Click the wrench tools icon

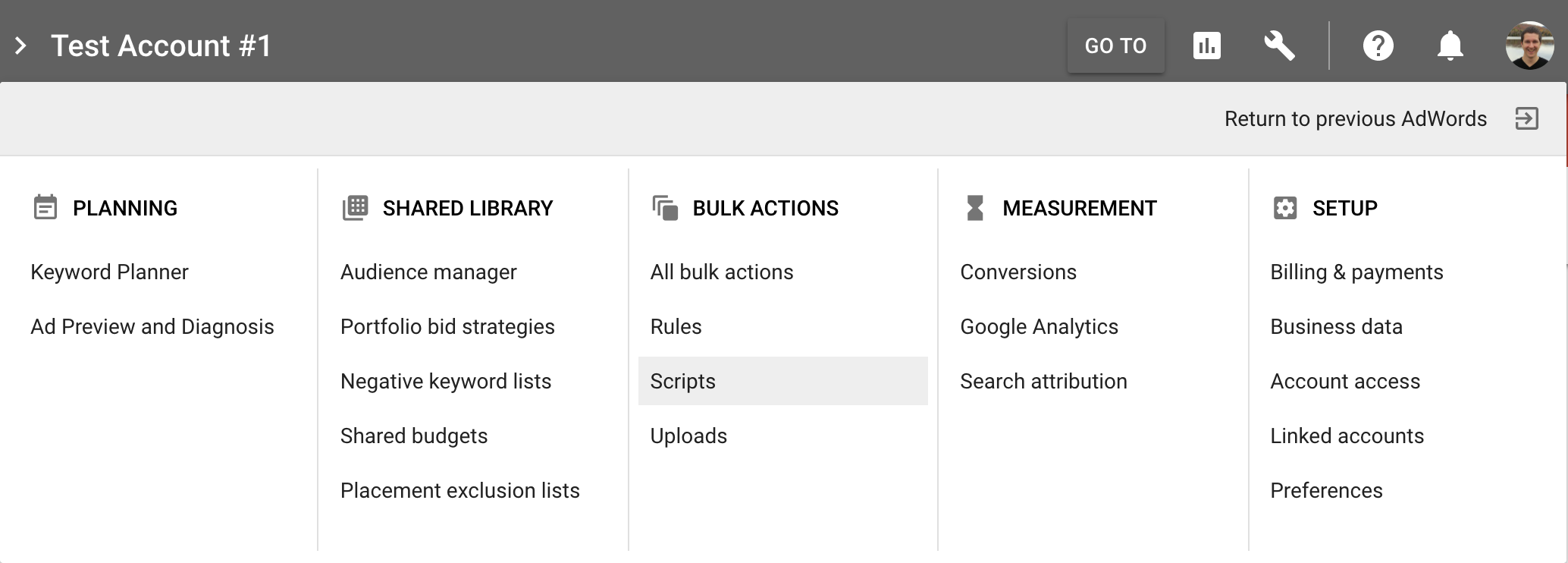pyautogui.click(x=1279, y=46)
